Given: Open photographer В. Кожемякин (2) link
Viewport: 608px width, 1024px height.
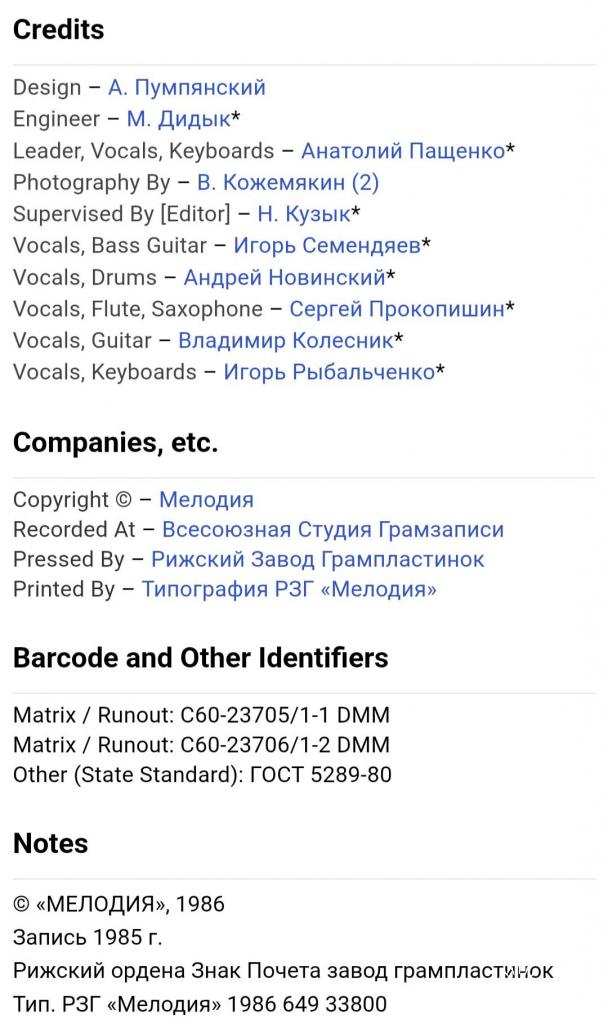Looking at the screenshot, I should (287, 183).
